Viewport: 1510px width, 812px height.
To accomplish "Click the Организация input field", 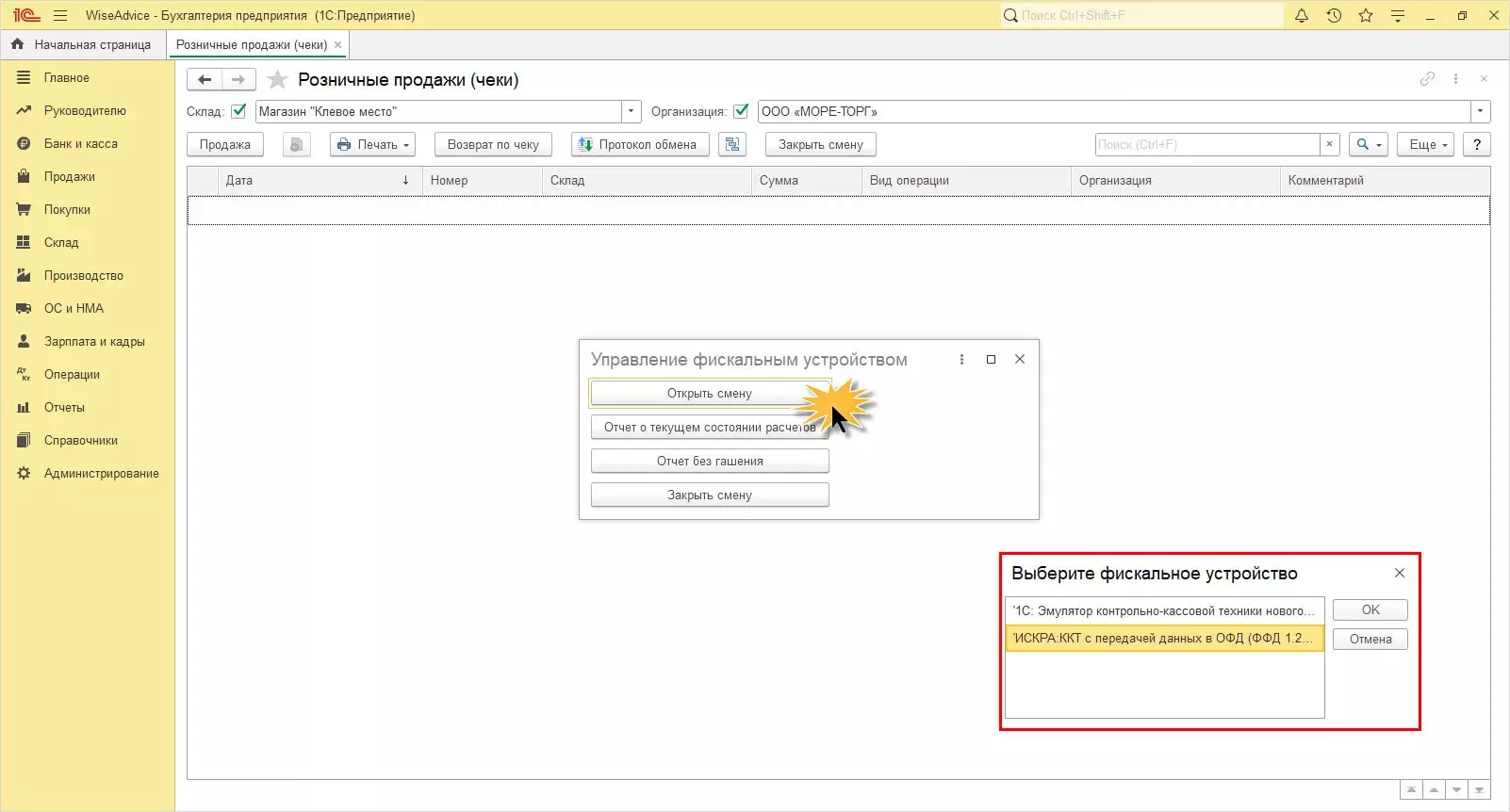I will click(x=1115, y=111).
